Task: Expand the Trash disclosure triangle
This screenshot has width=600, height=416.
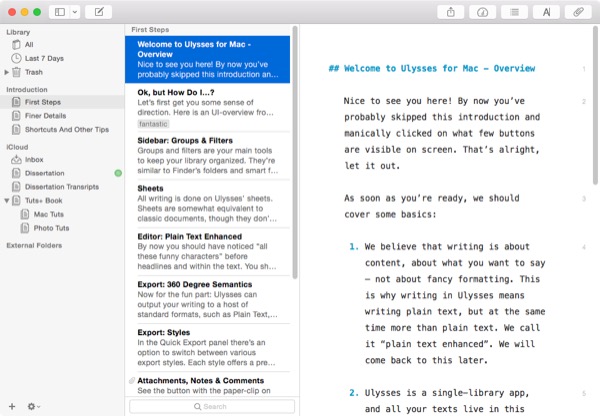Action: coord(7,72)
